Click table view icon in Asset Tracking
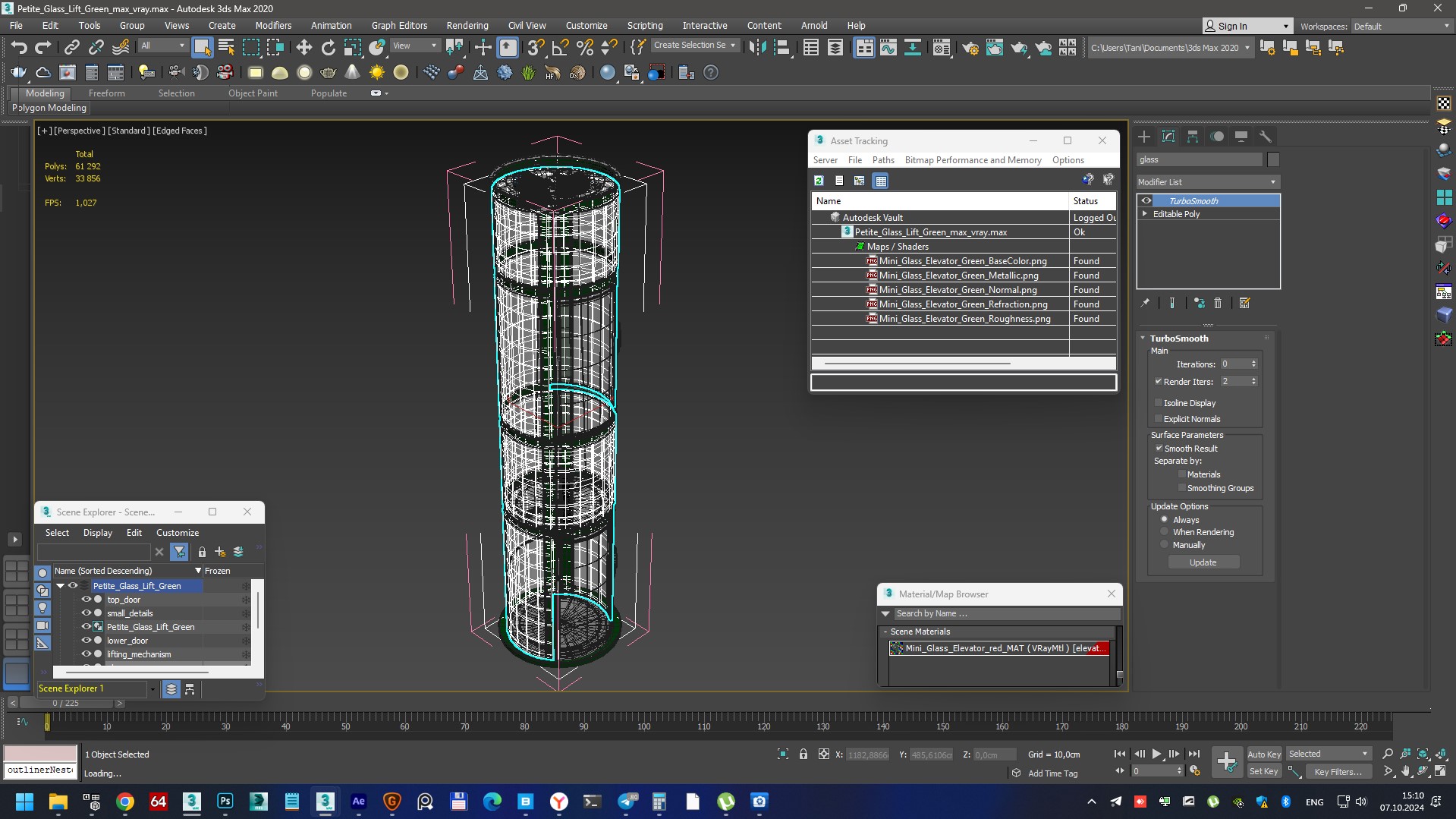Screen dimensions: 1456x819 coord(880,181)
